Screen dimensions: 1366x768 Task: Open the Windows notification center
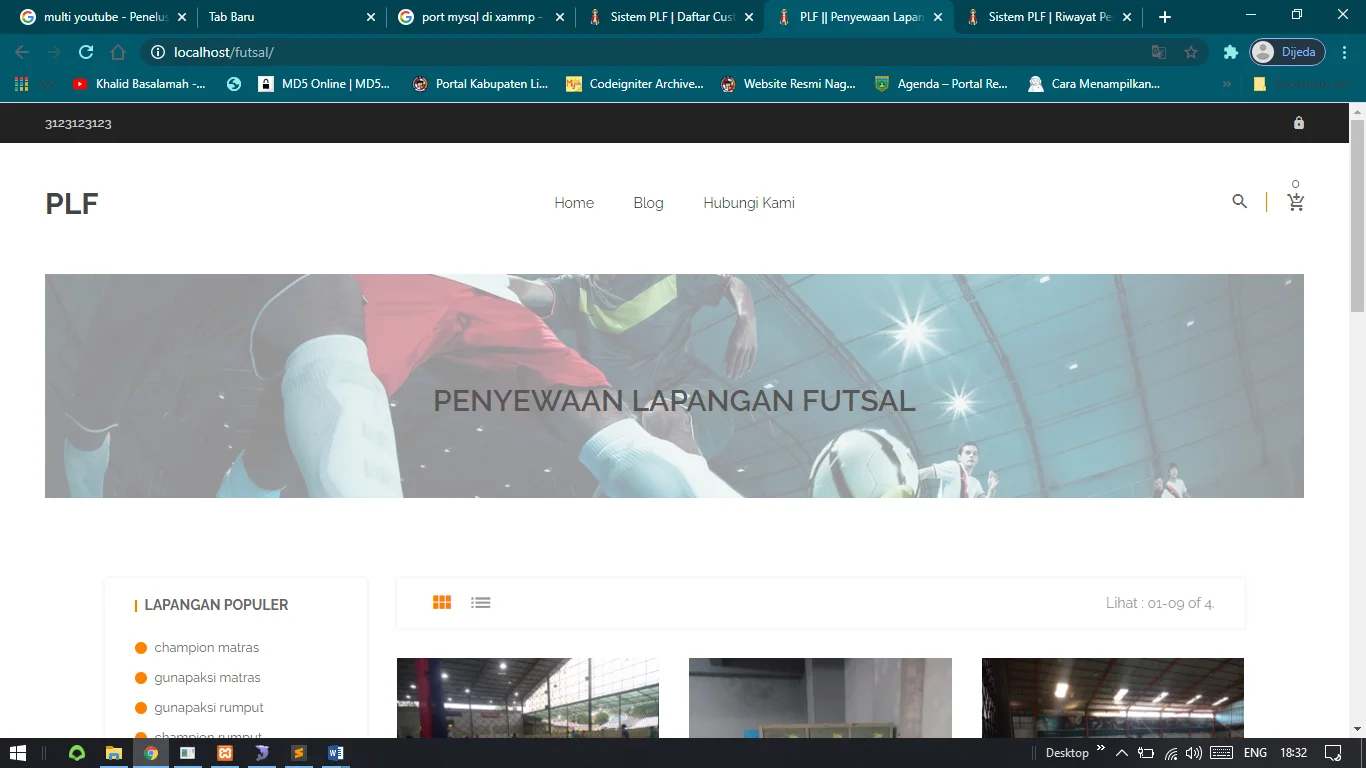(1333, 753)
